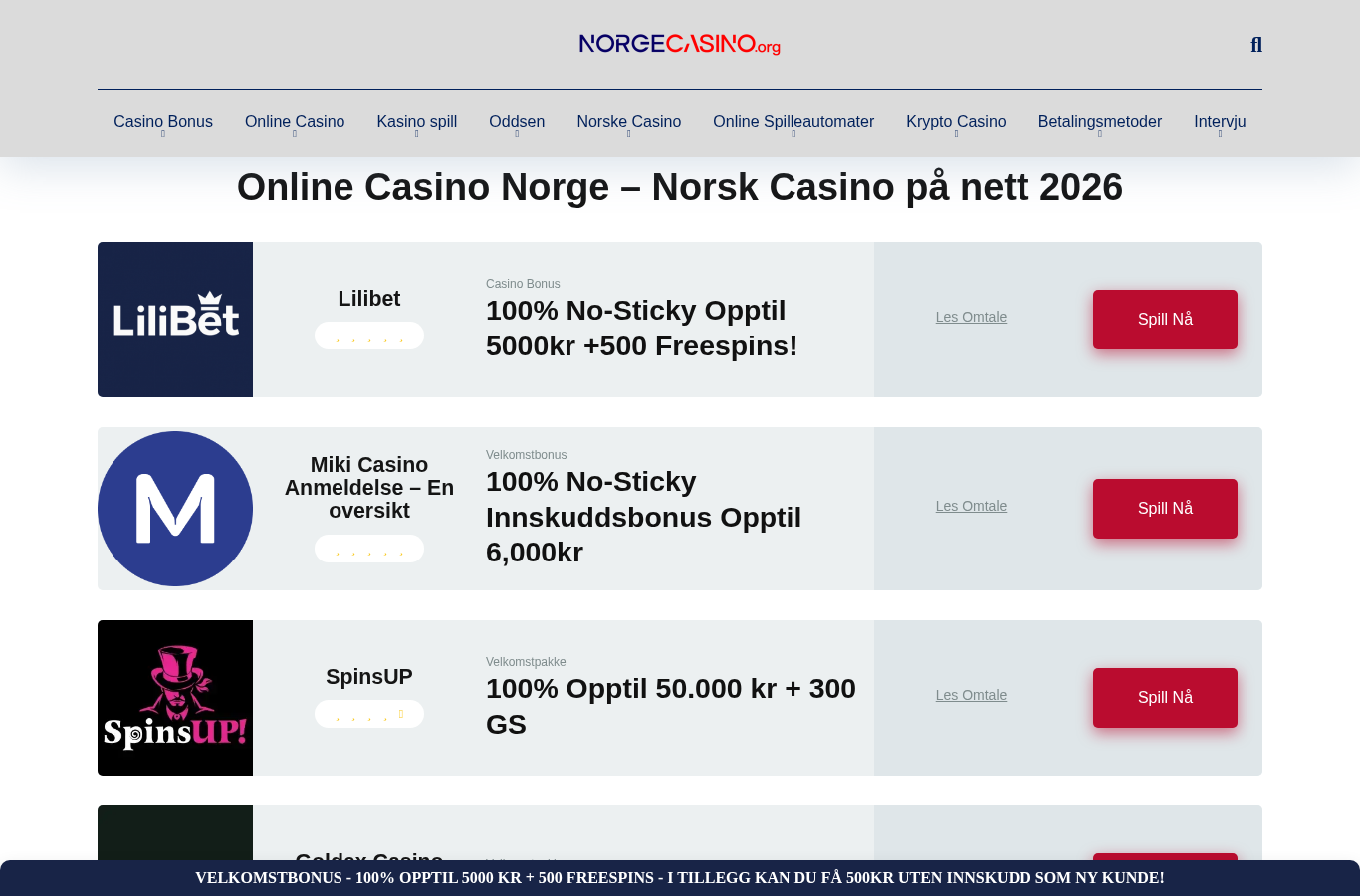Open Les Omtale link for Lilibet
The height and width of the screenshot is (896, 1360).
(x=971, y=317)
